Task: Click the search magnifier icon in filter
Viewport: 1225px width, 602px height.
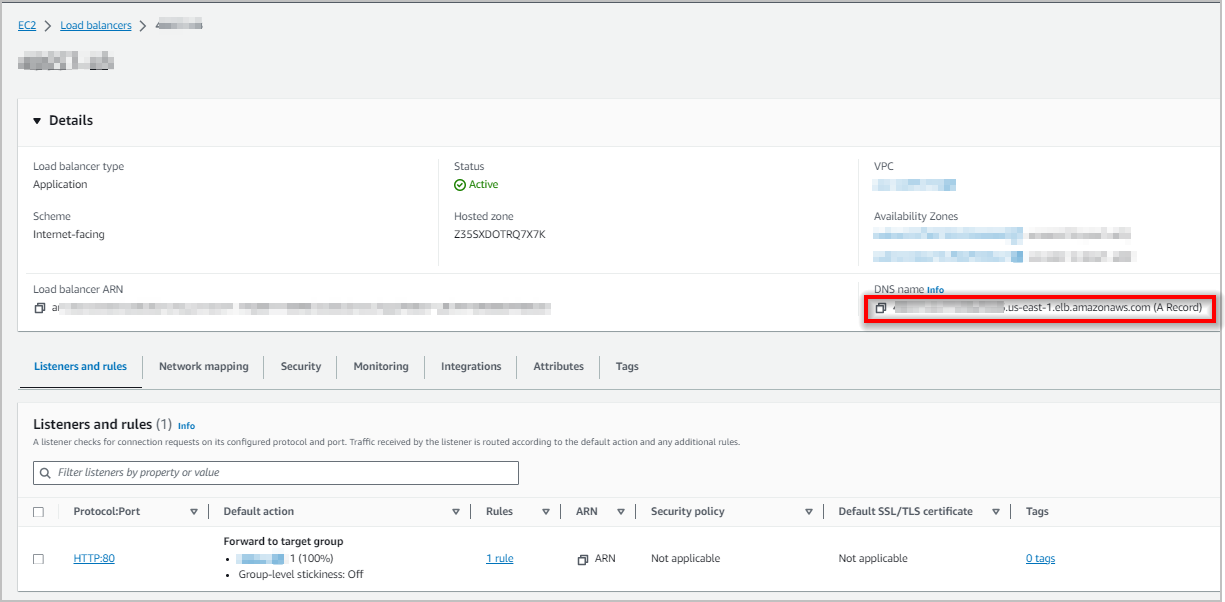Action: point(45,473)
